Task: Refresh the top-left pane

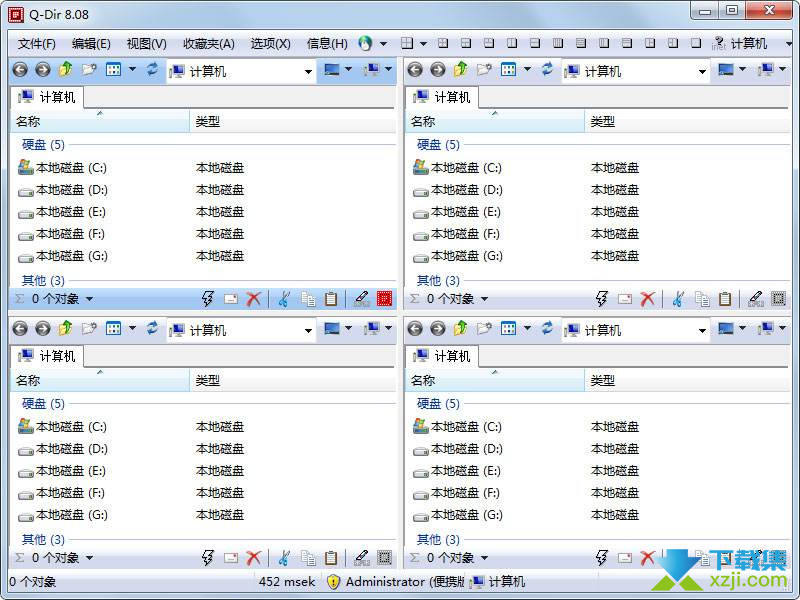Action: (152, 69)
